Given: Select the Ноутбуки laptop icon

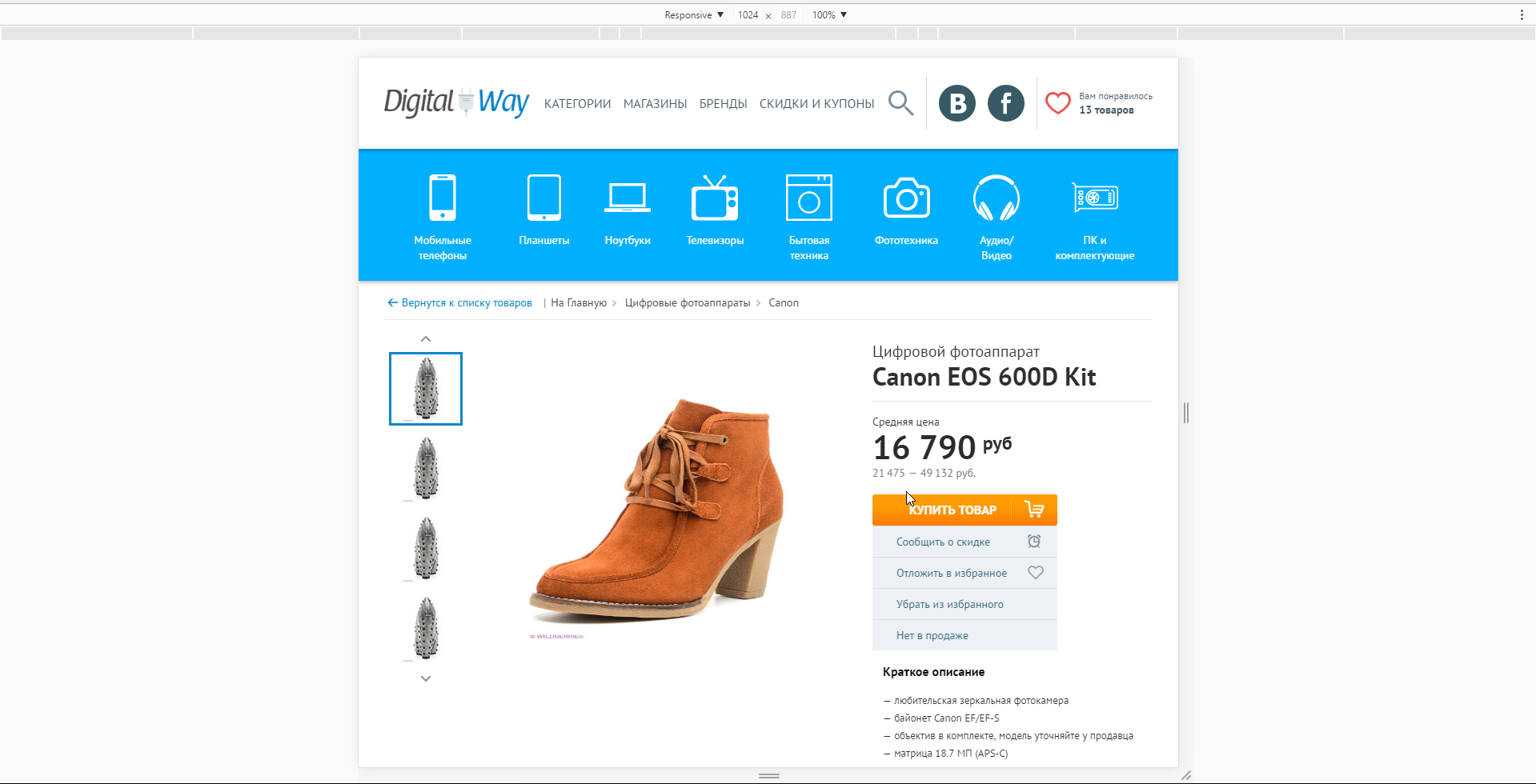Looking at the screenshot, I should [628, 198].
